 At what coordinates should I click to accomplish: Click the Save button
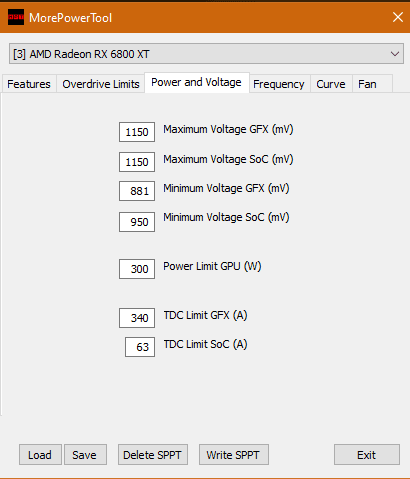coord(85,455)
